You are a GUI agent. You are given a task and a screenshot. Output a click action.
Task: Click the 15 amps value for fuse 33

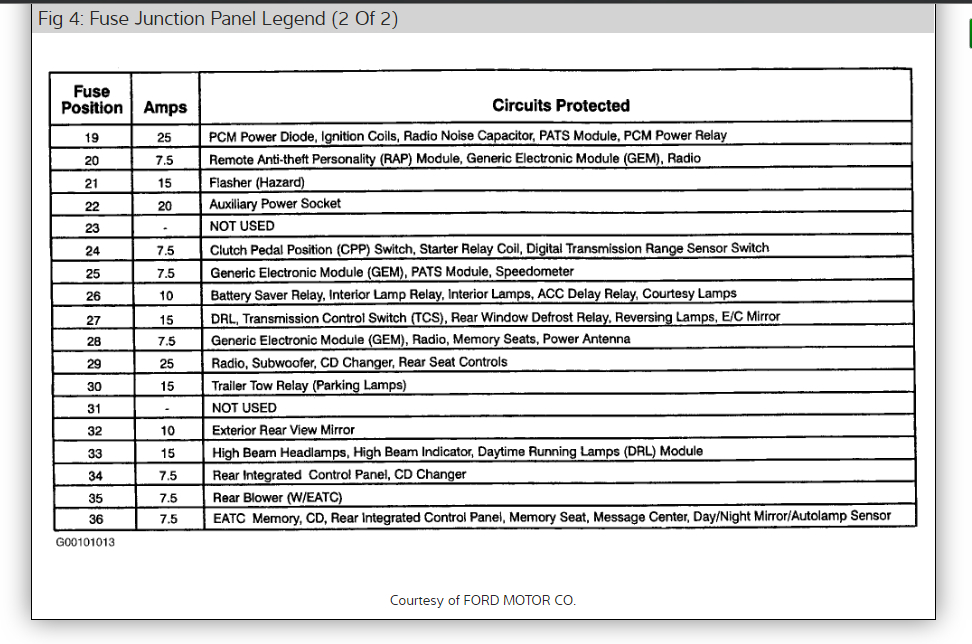pos(168,454)
